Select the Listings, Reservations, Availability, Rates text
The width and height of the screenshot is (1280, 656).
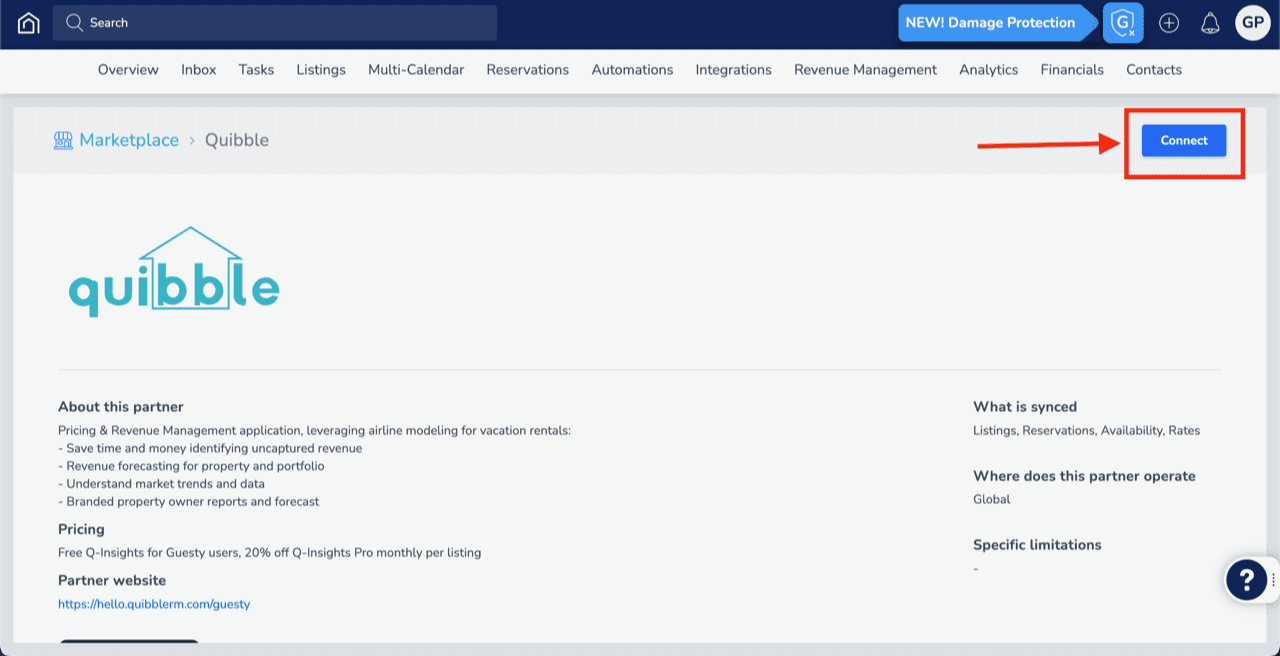coord(1086,431)
